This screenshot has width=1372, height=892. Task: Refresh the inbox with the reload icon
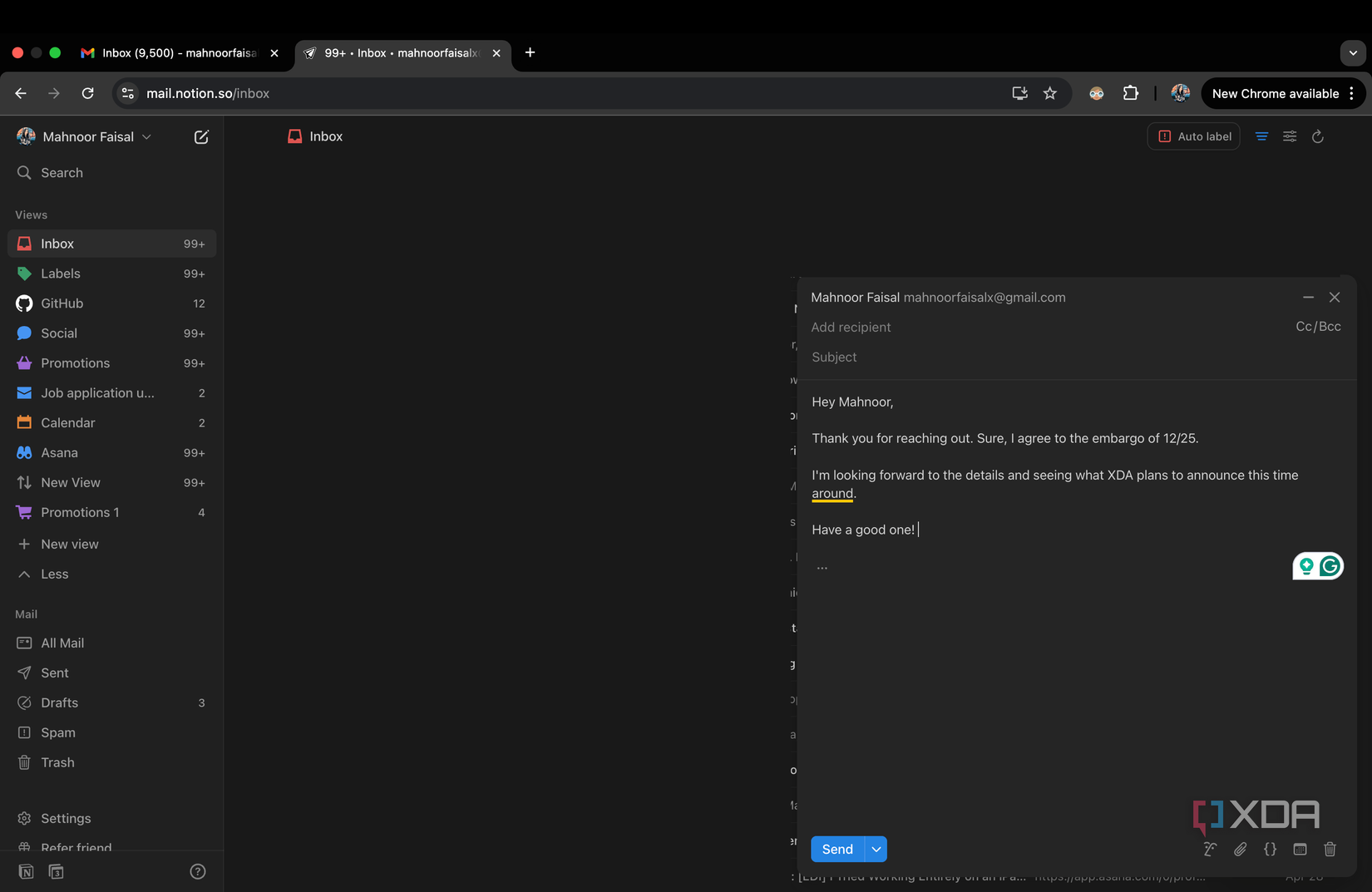[x=1318, y=136]
